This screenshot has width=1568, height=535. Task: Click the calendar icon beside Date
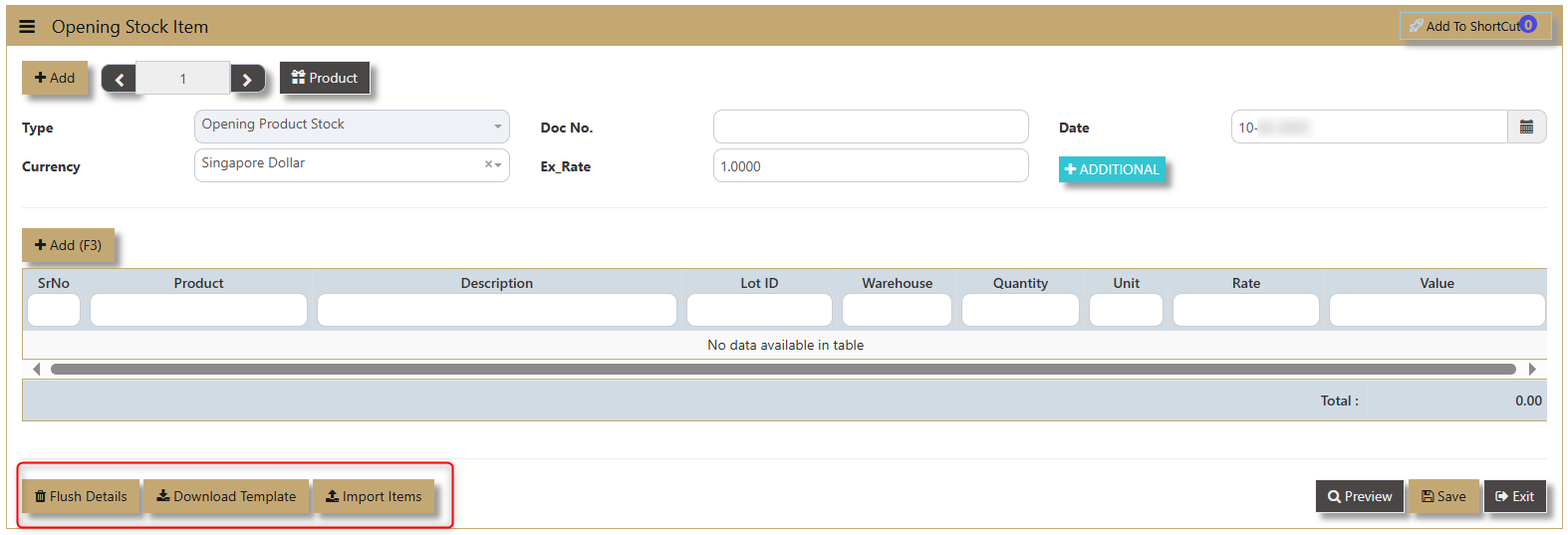click(x=1525, y=128)
